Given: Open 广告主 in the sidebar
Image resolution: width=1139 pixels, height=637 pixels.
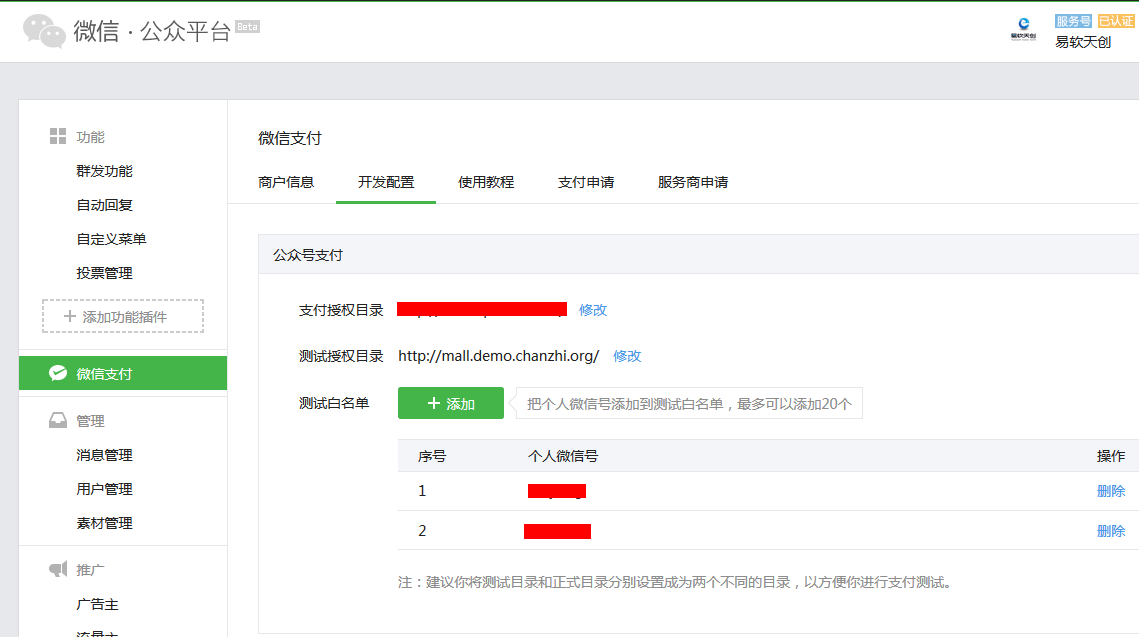Looking at the screenshot, I should pyautogui.click(x=97, y=604).
